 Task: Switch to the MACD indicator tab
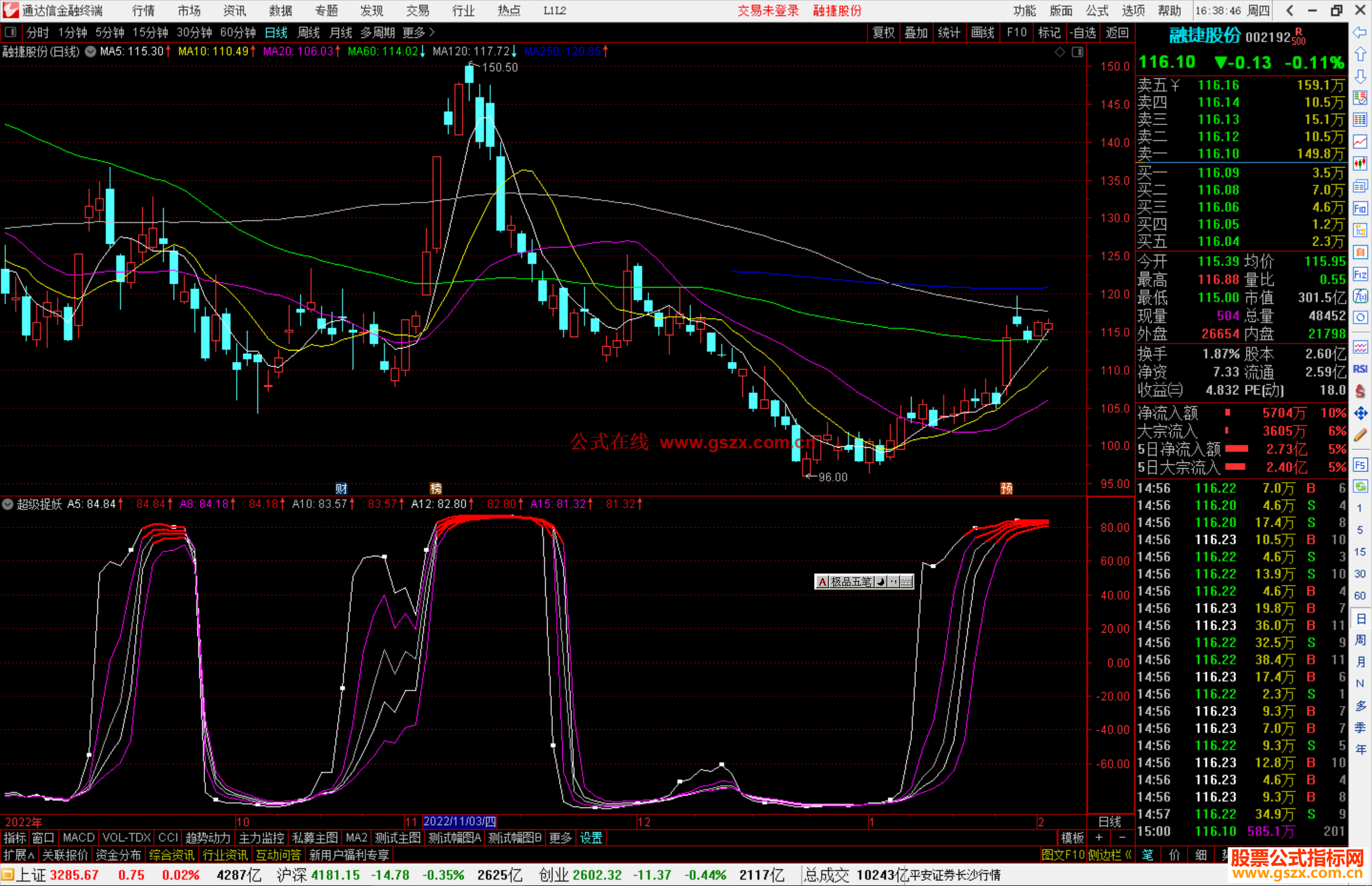pyautogui.click(x=78, y=838)
